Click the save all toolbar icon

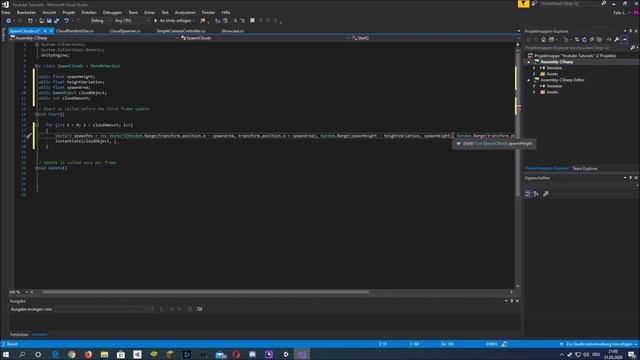coord(56,21)
